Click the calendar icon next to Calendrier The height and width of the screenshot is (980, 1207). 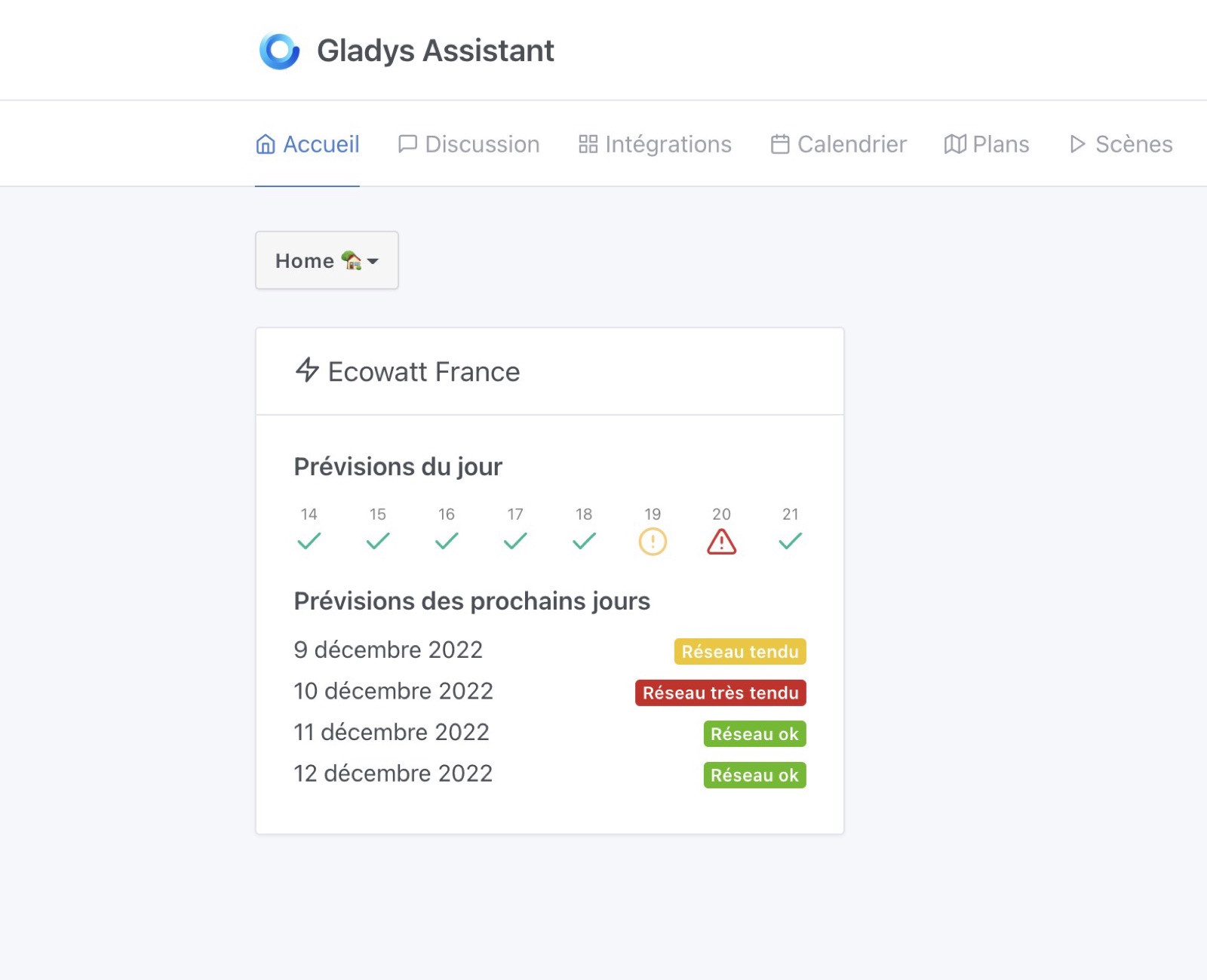tap(780, 143)
